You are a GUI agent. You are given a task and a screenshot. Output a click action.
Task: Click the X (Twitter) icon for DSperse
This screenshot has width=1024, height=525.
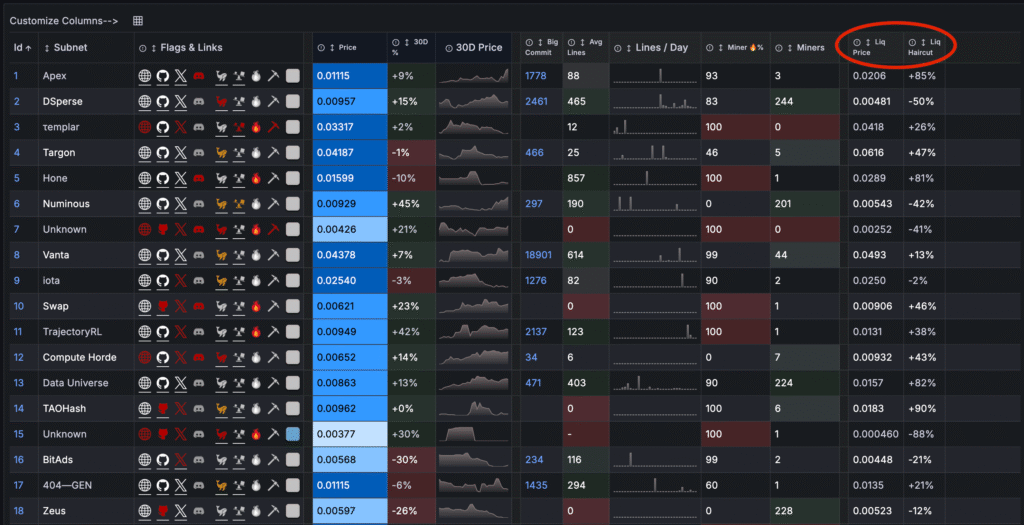181,102
